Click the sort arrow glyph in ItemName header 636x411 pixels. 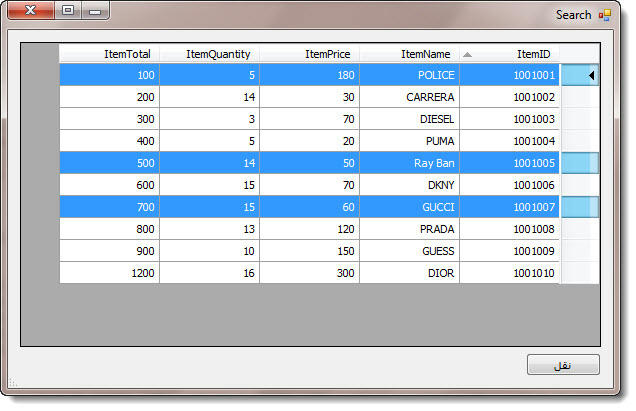[467, 54]
